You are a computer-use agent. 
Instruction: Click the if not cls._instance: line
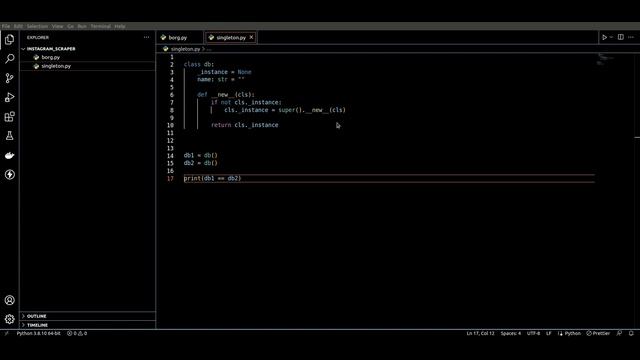click(x=246, y=102)
